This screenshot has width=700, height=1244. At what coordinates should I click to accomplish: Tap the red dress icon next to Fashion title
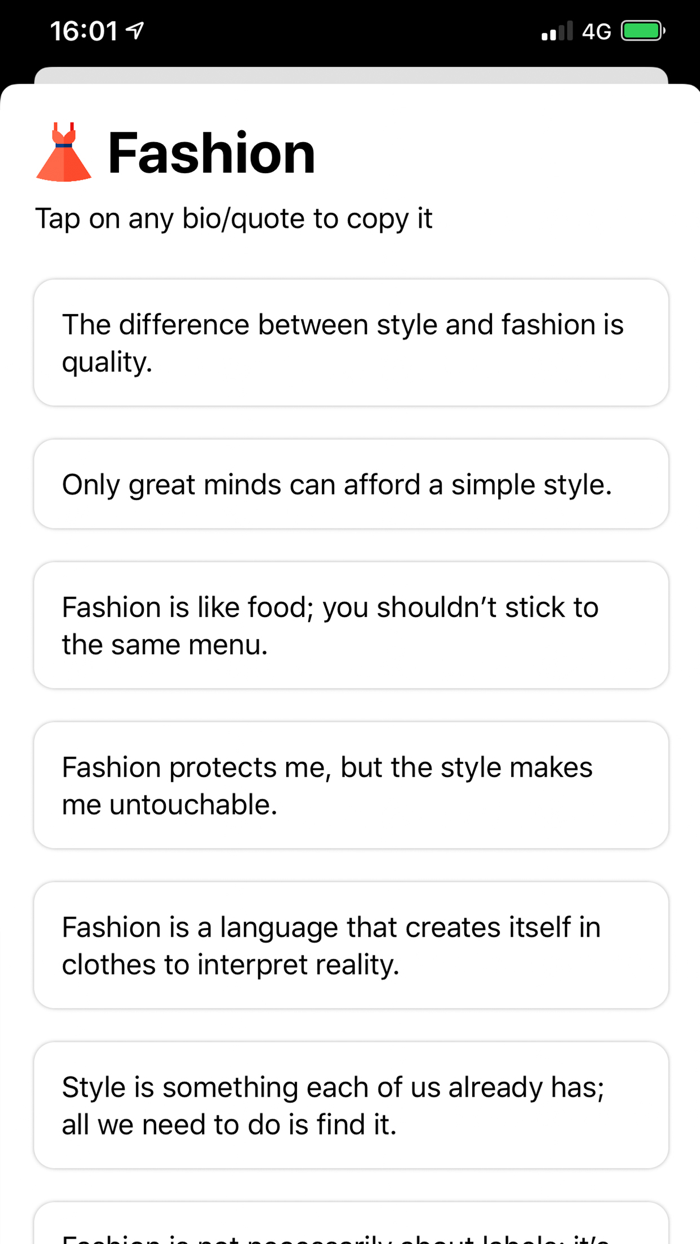[x=63, y=150]
